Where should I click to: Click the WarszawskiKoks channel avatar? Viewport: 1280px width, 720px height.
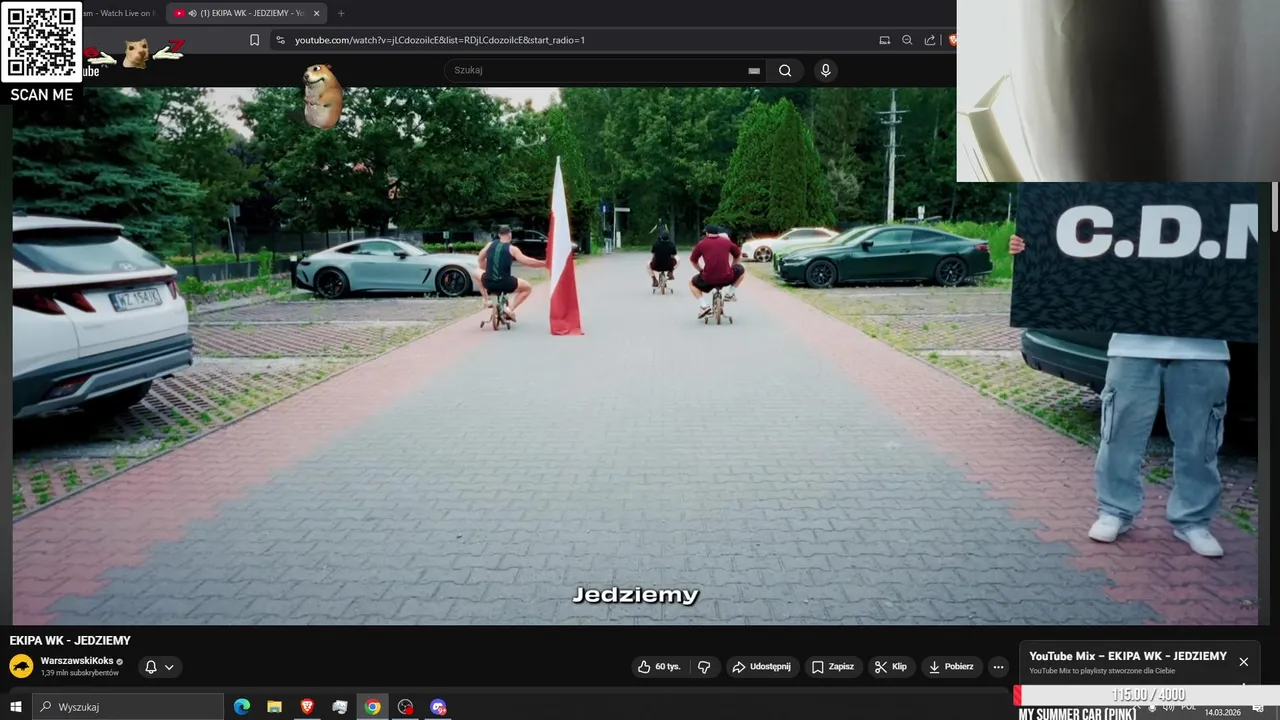coord(21,666)
